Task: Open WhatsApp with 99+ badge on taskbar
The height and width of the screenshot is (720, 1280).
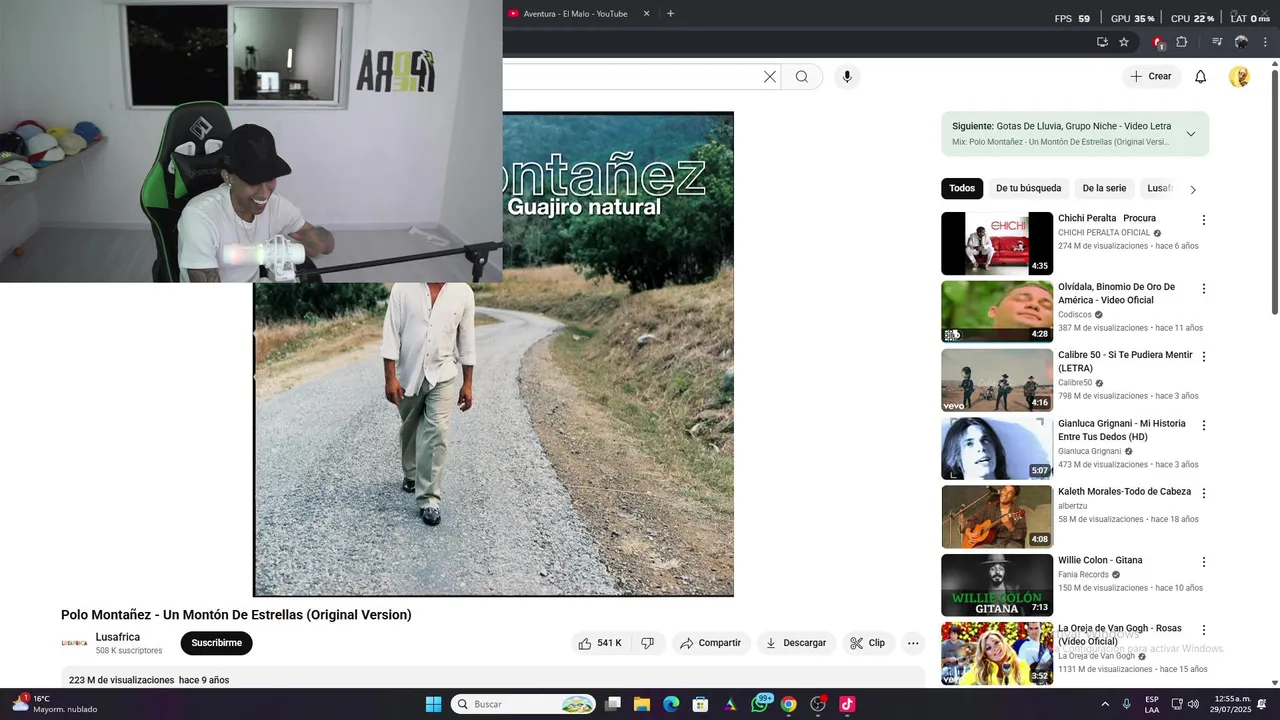Action: (760, 704)
